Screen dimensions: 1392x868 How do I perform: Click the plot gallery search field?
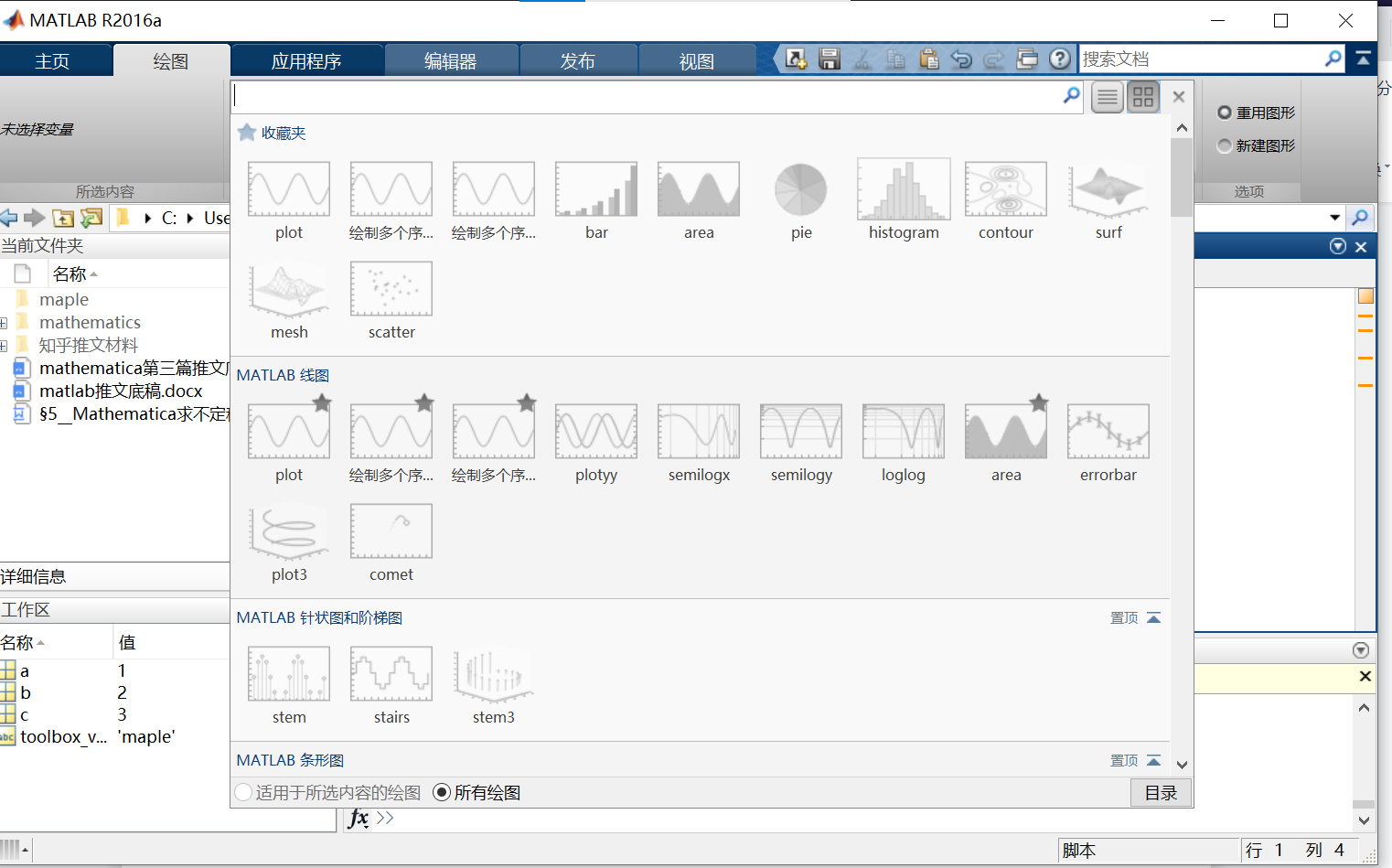pos(647,95)
